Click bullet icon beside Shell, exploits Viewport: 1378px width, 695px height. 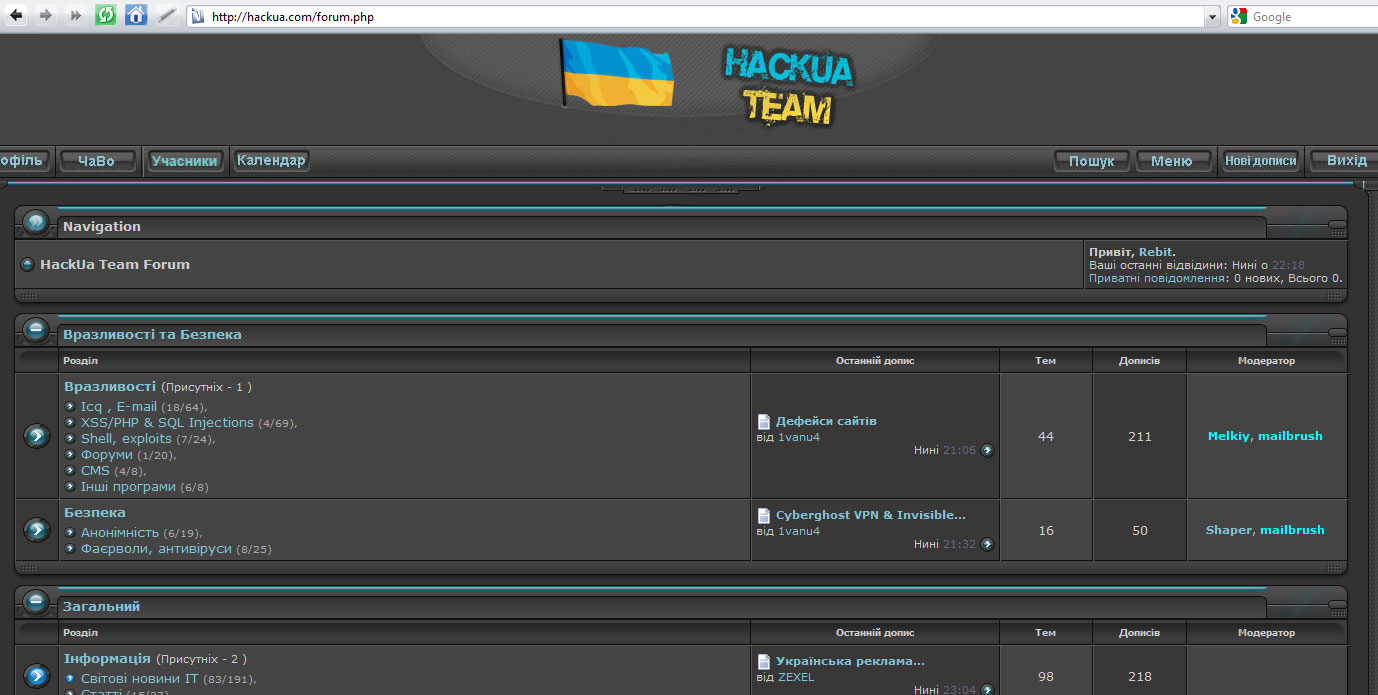point(70,438)
